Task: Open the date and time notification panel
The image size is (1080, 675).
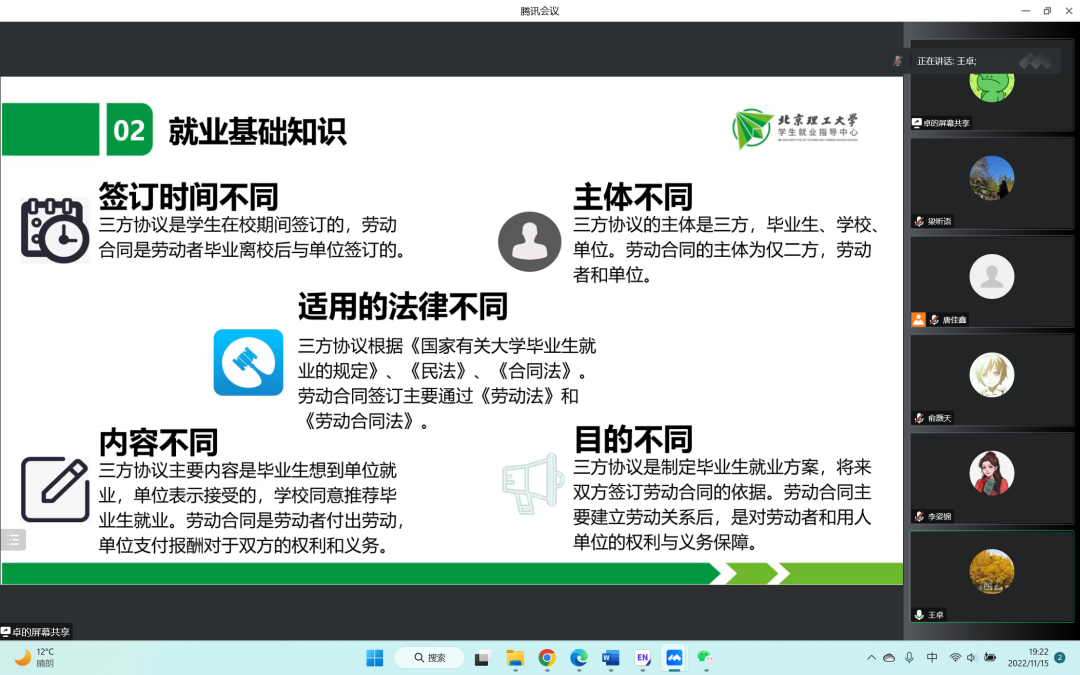Action: (1027, 658)
